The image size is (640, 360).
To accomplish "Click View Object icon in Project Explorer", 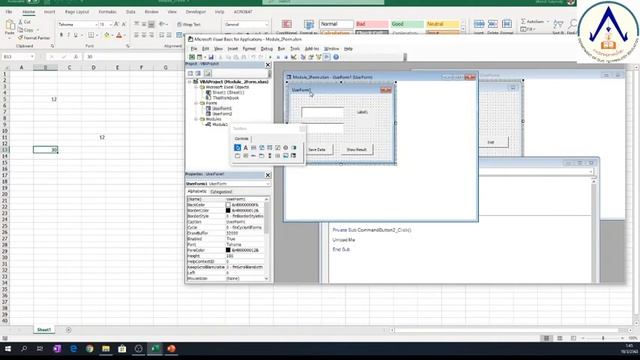I will click(198, 73).
